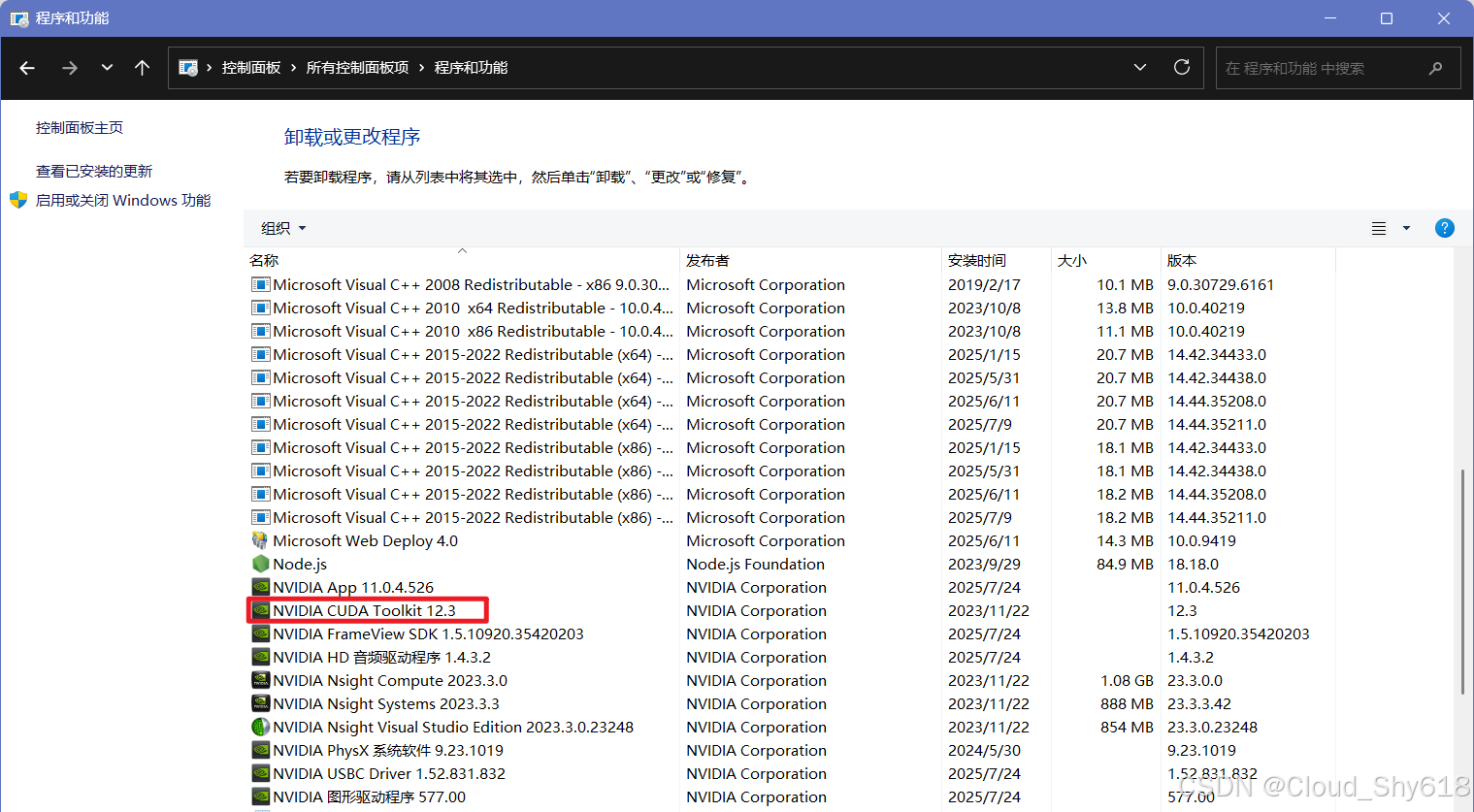Click the NVIDIA Nsight Compute icon

click(x=260, y=680)
